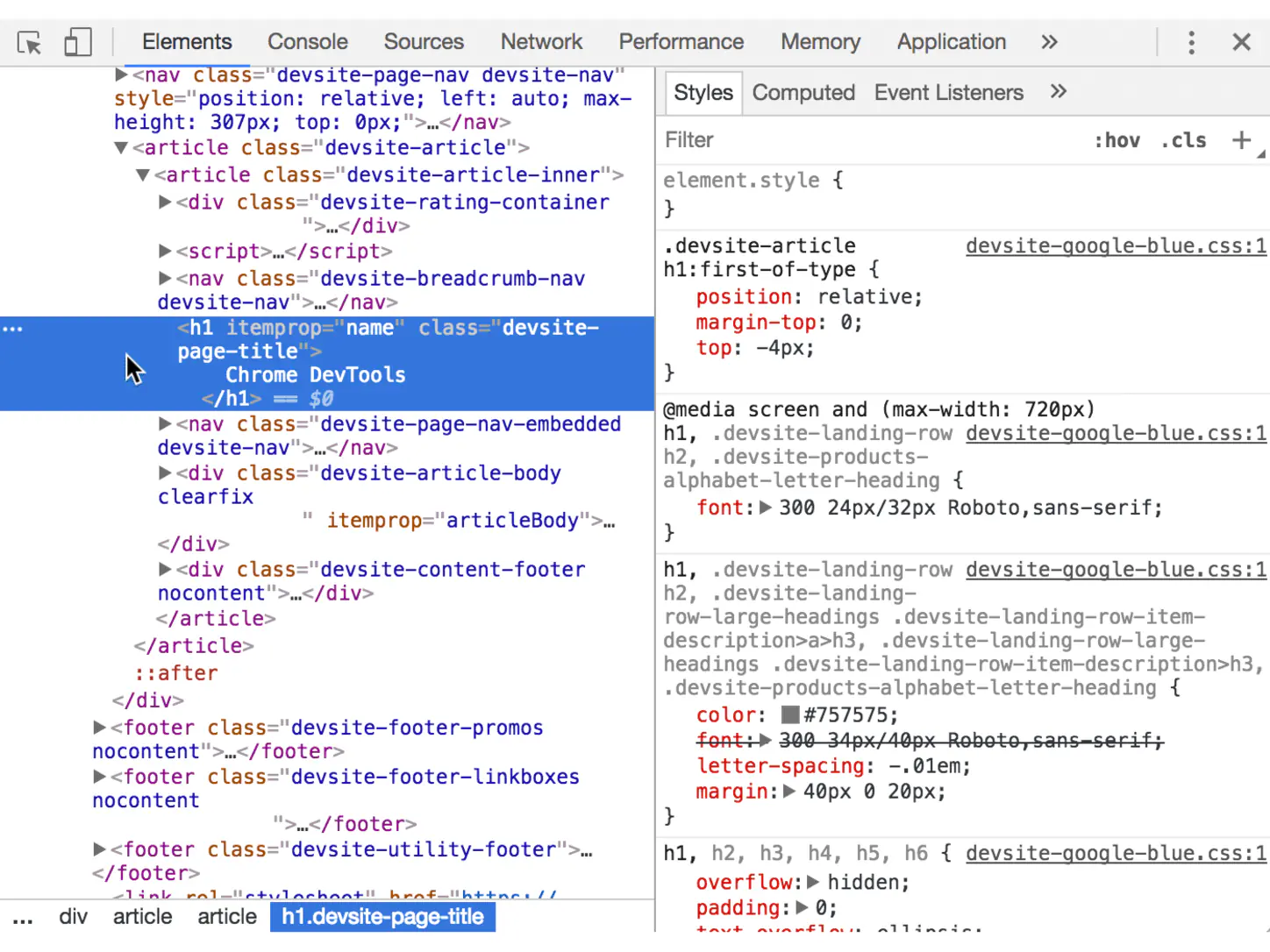Open the ellipsis beside the selected h1 node

pyautogui.click(x=13, y=329)
